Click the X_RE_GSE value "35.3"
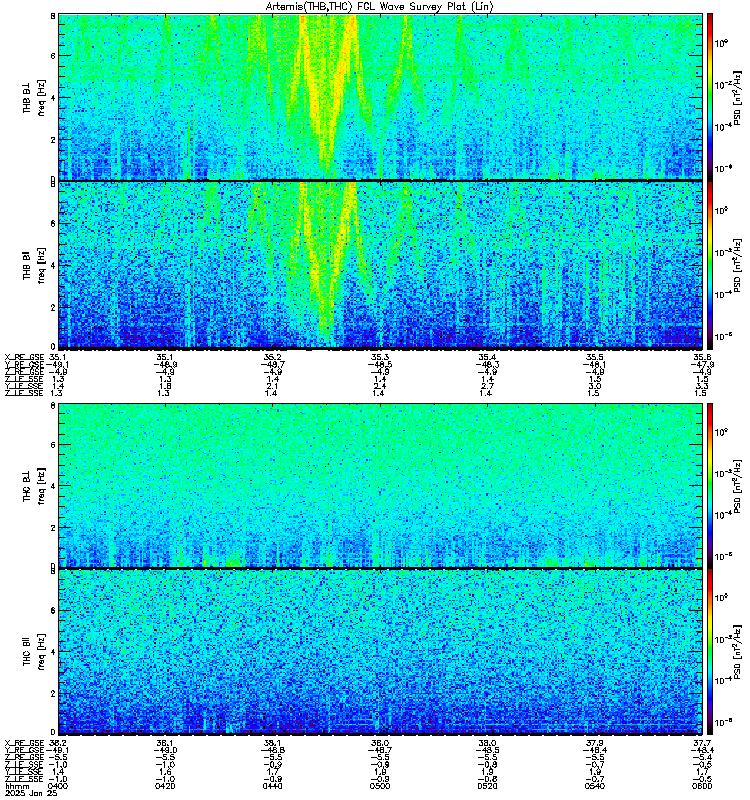This screenshot has height=800, width=750. click(380, 357)
